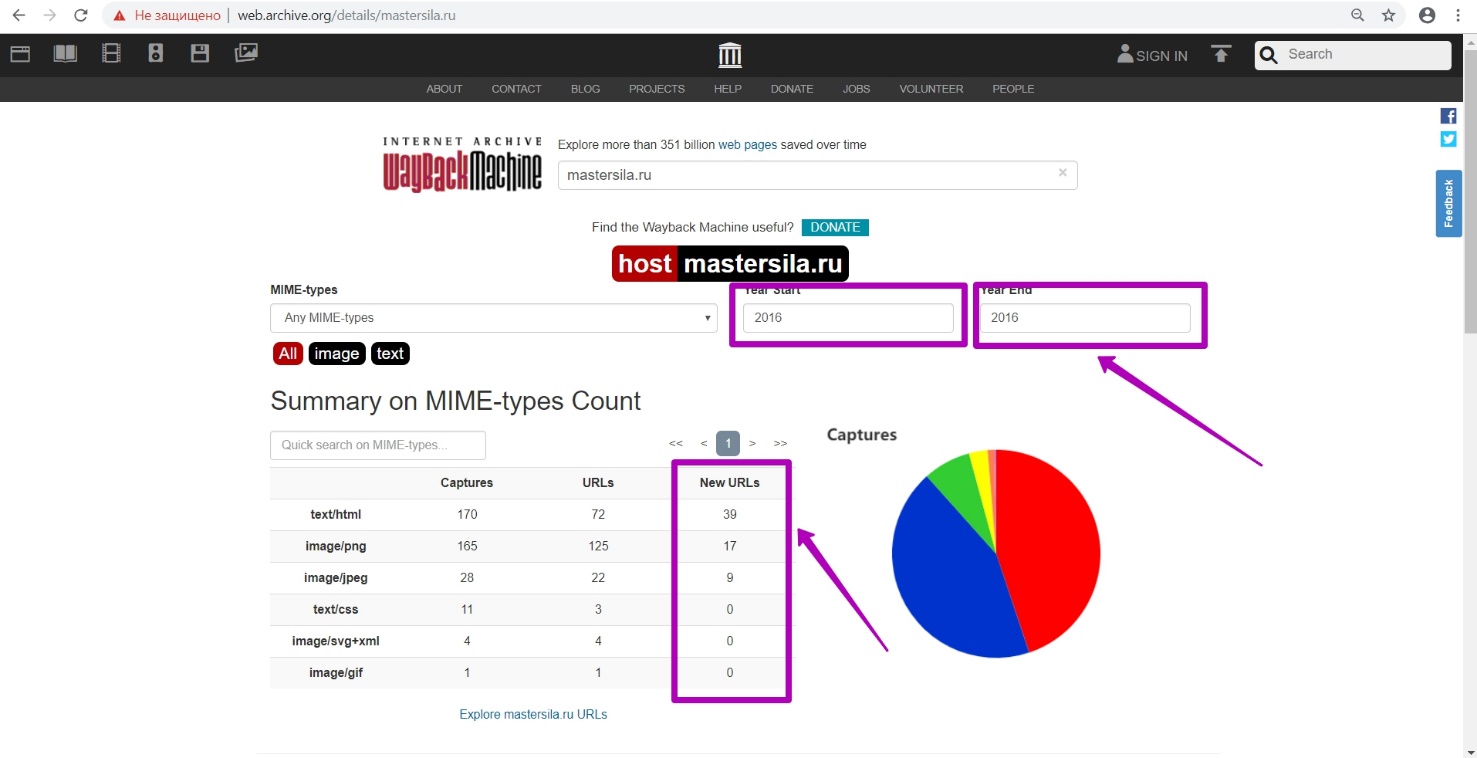1477x758 pixels.
Task: Open PROJECTS menu item
Action: click(657, 89)
